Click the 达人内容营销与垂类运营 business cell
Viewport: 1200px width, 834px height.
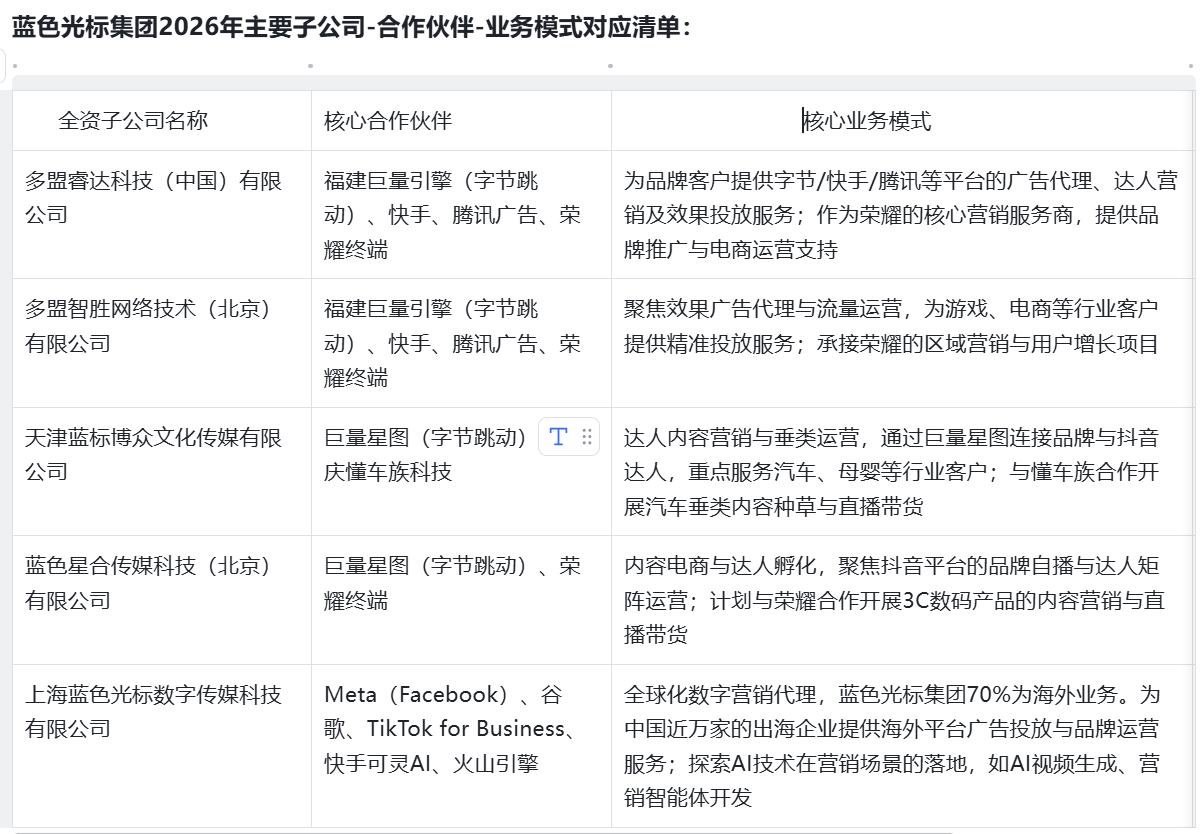[903, 471]
